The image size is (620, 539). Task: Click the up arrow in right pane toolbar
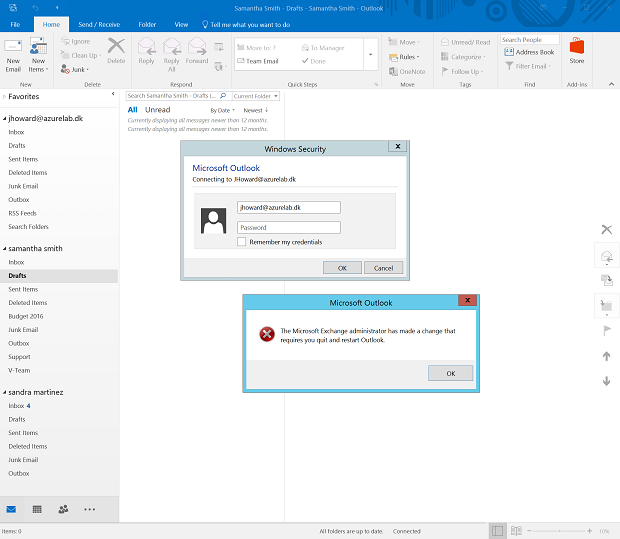[607, 356]
